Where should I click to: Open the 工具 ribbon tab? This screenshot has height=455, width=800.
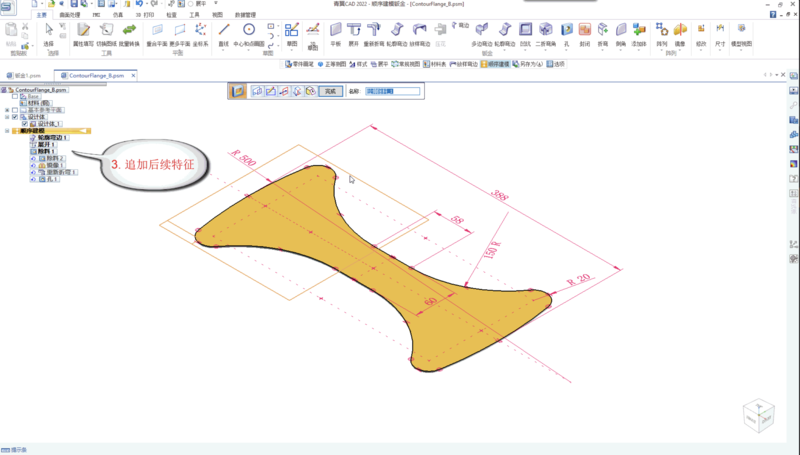click(x=195, y=16)
